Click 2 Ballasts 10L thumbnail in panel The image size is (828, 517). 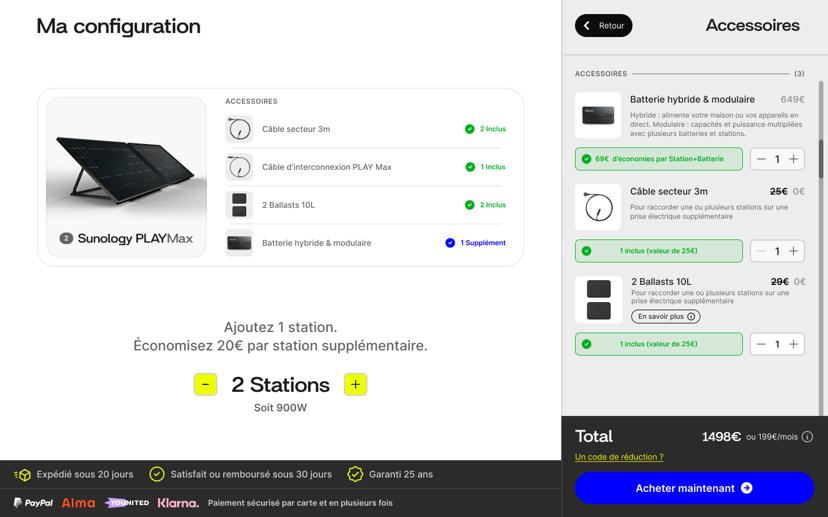[x=598, y=299]
